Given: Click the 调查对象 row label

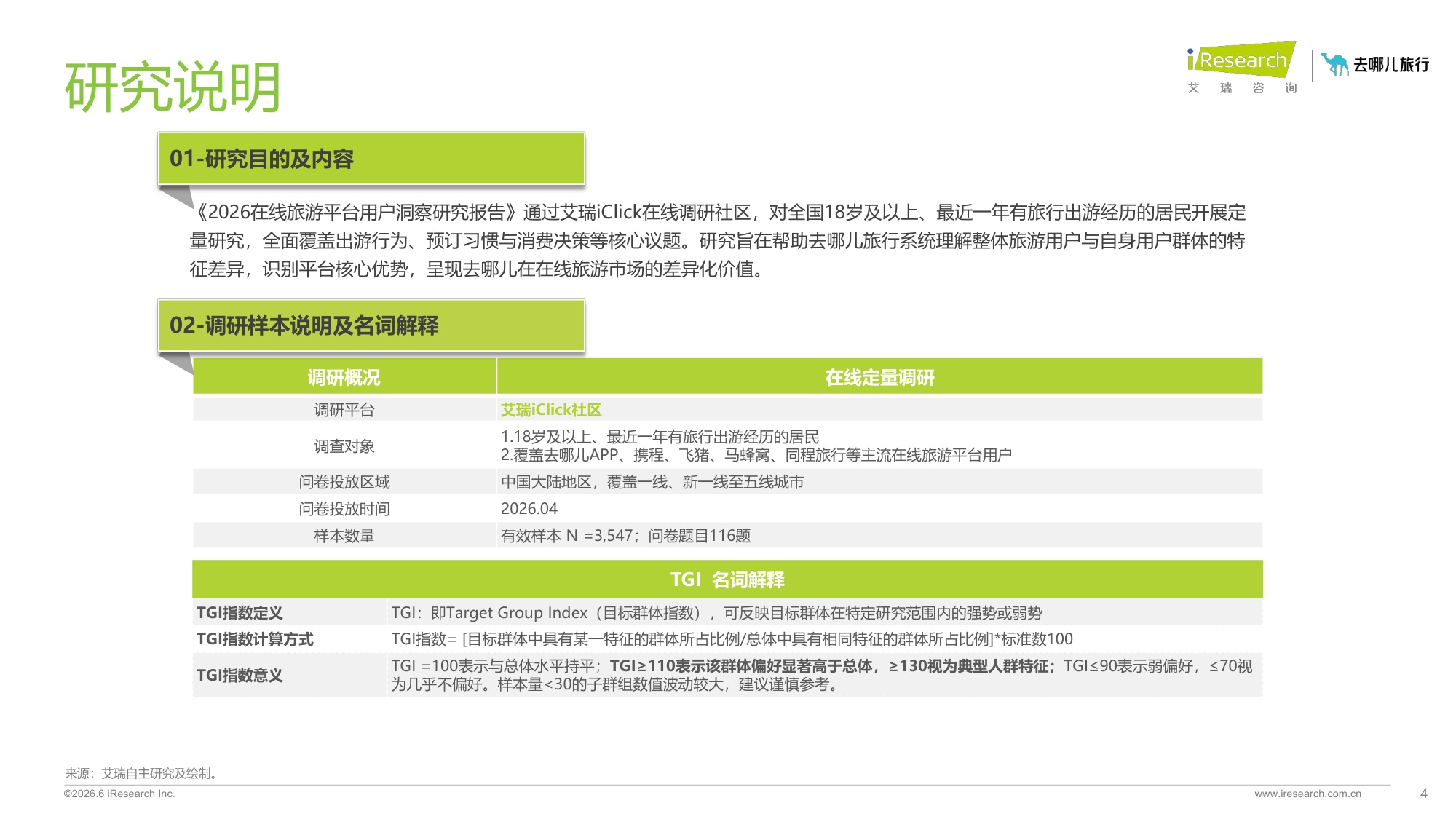Looking at the screenshot, I should (344, 446).
